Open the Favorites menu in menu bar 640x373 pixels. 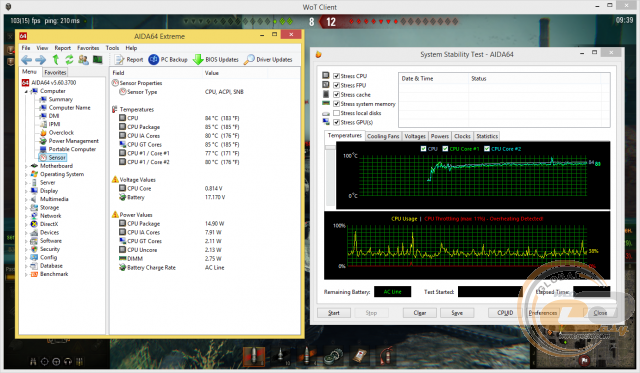tap(88, 48)
